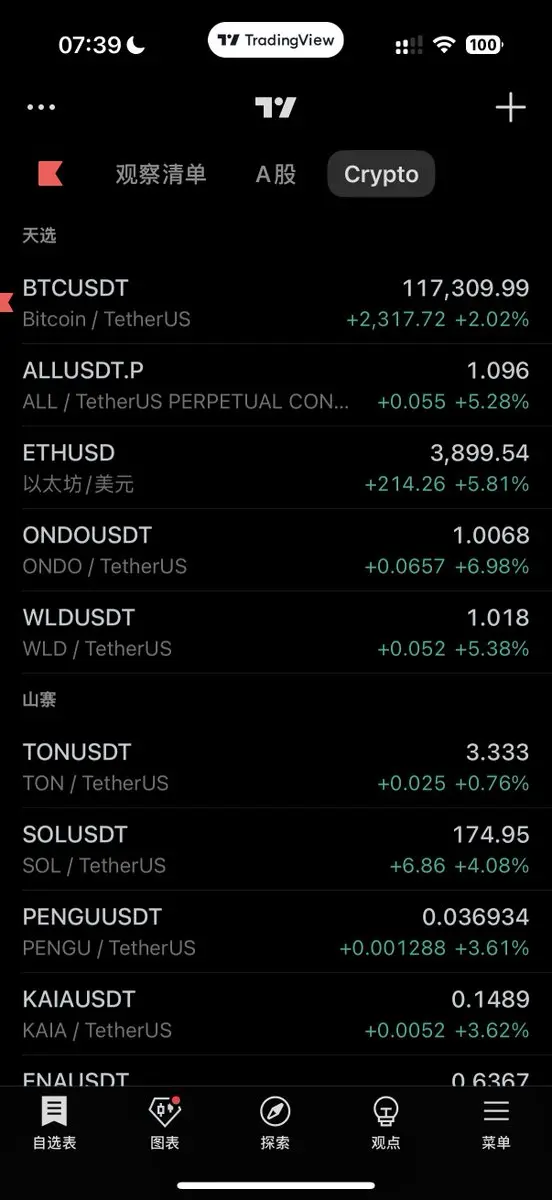Open SOLUSDT symbol row
This screenshot has width=552, height=1200.
pyautogui.click(x=276, y=849)
